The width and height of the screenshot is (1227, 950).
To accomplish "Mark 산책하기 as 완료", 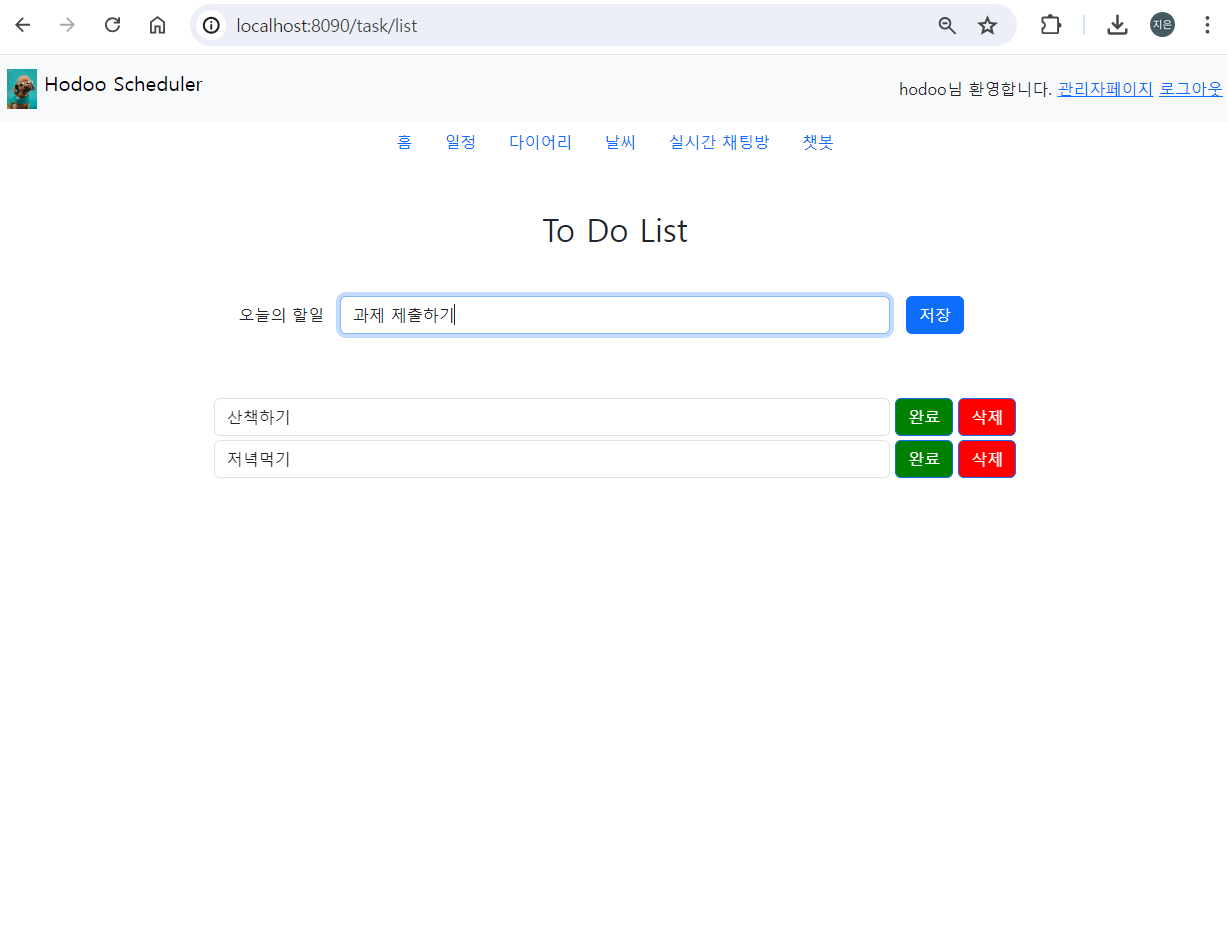I will point(924,417).
